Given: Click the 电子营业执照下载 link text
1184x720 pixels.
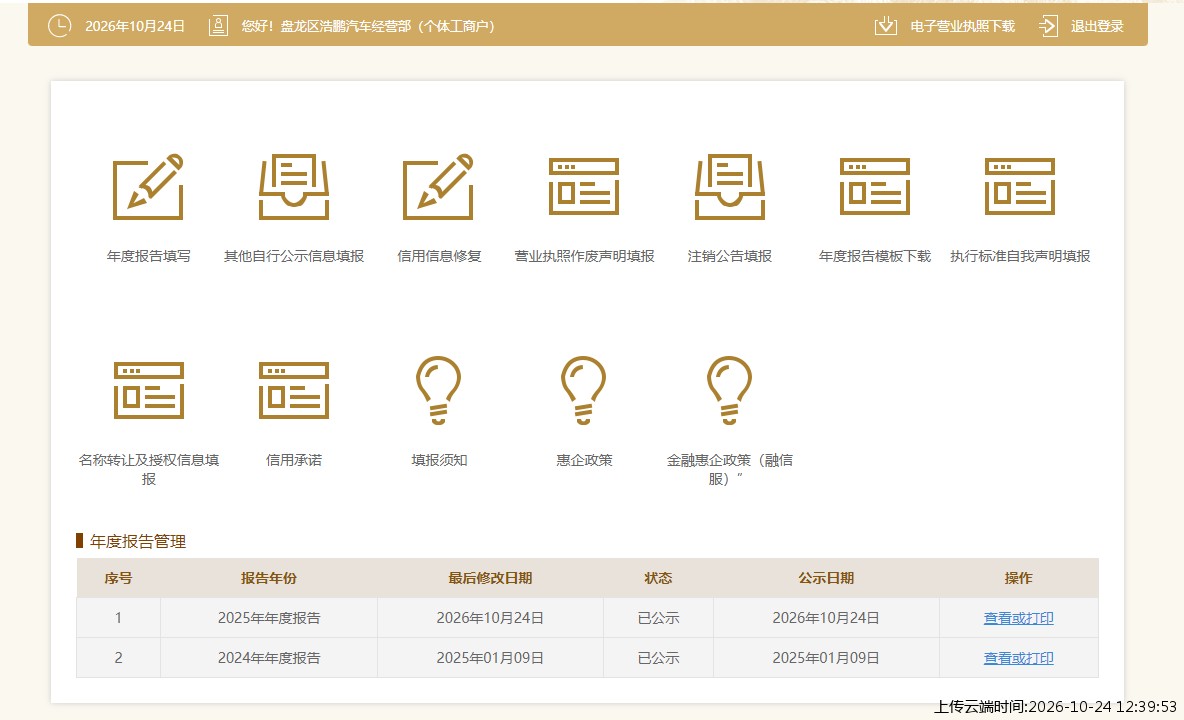Looking at the screenshot, I should click(963, 26).
